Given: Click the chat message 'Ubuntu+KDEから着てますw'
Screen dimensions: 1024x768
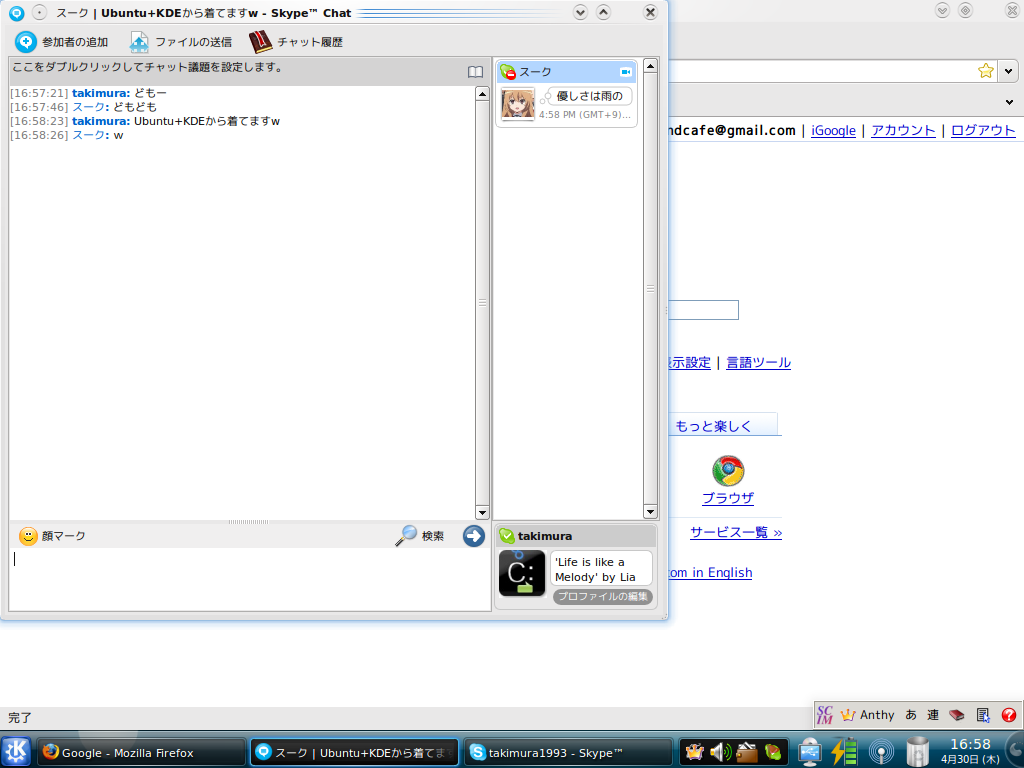Looking at the screenshot, I should tap(206, 121).
